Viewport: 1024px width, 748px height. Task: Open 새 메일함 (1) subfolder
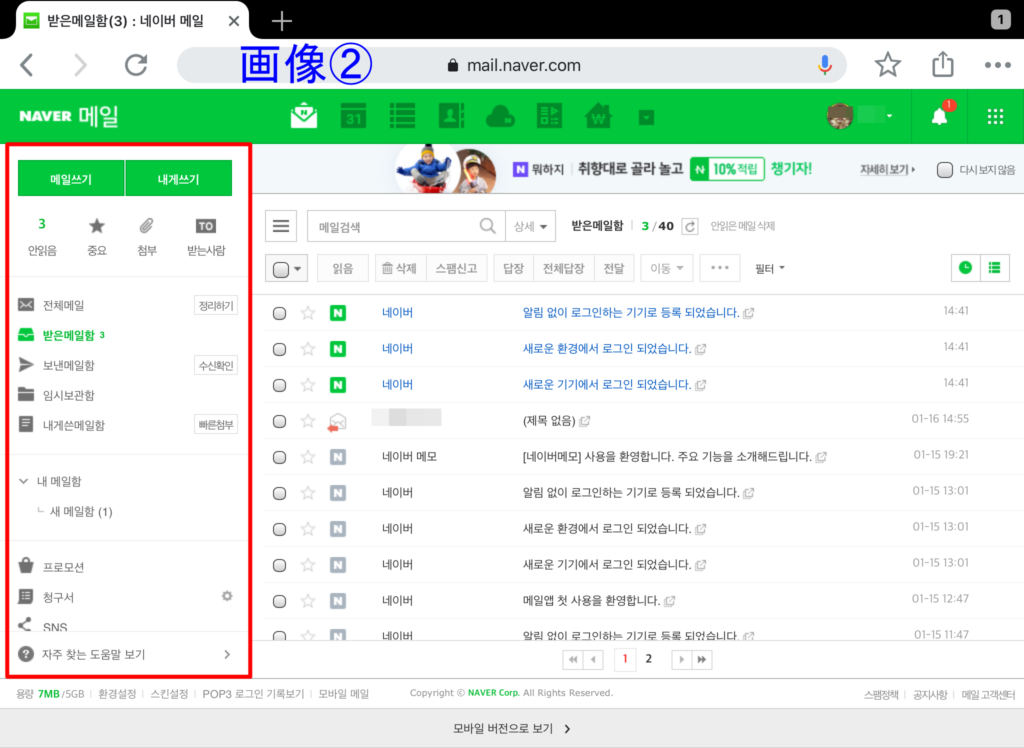pyautogui.click(x=81, y=512)
